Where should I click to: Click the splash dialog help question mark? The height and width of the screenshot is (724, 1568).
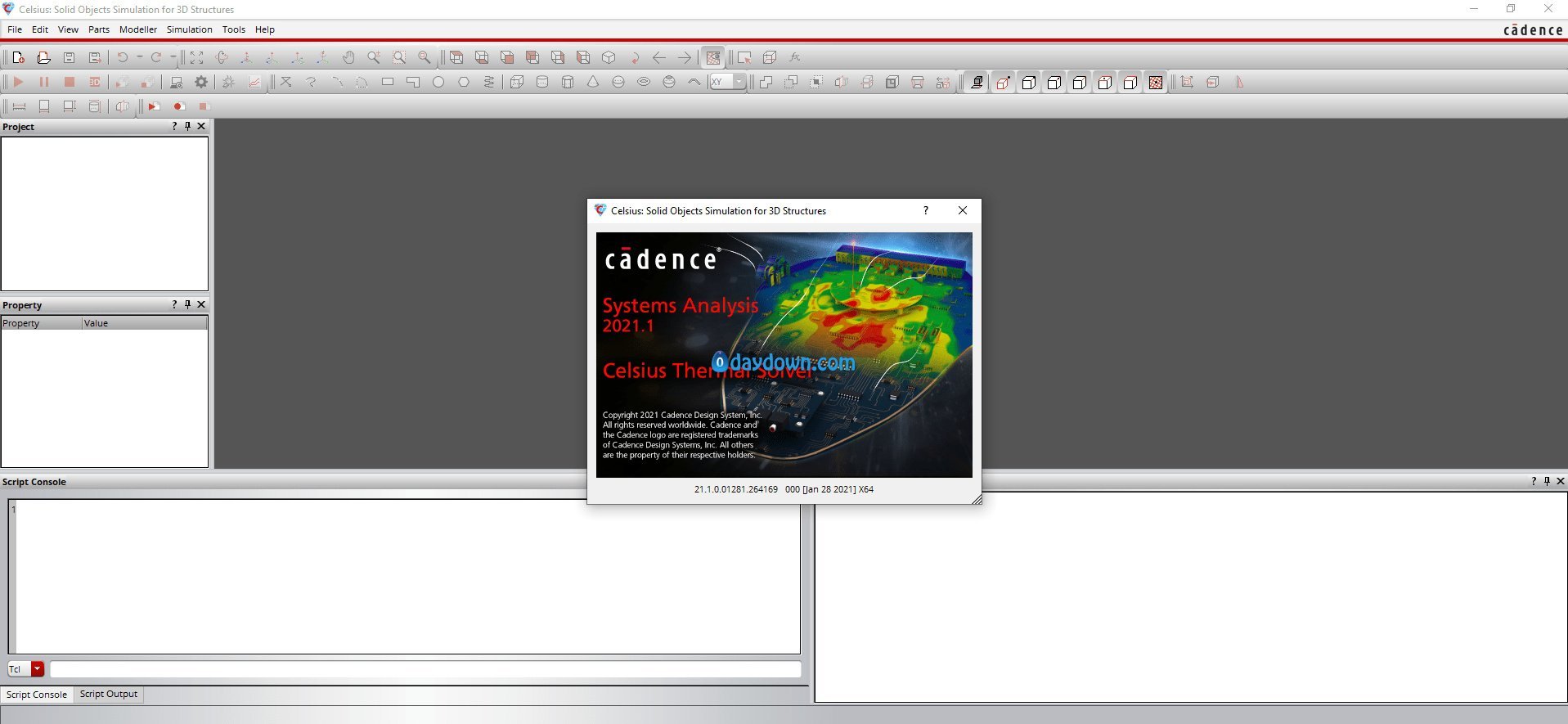pos(926,210)
